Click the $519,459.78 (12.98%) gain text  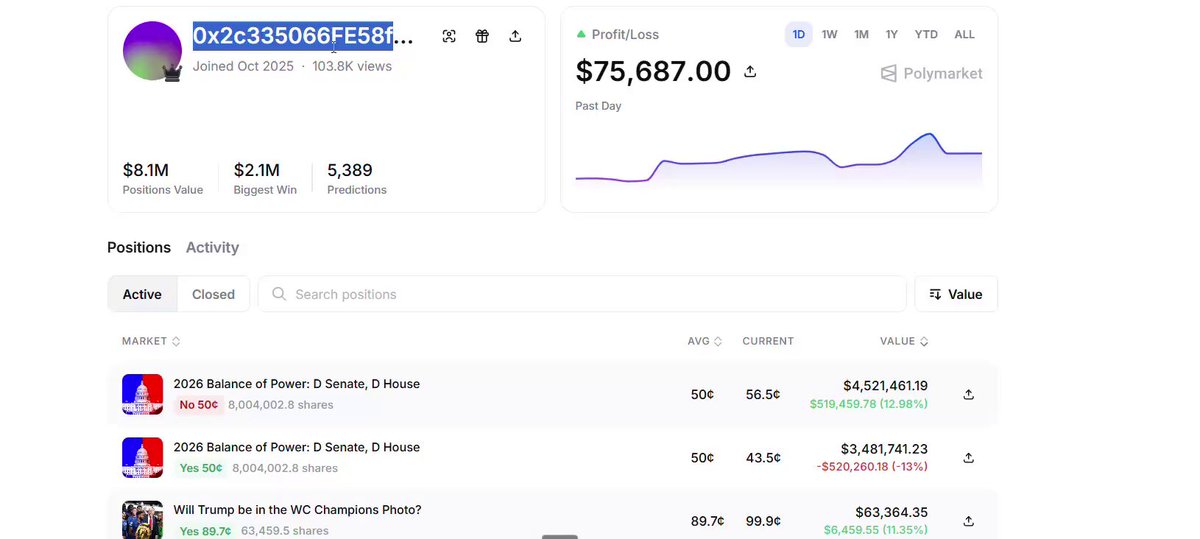(869, 404)
